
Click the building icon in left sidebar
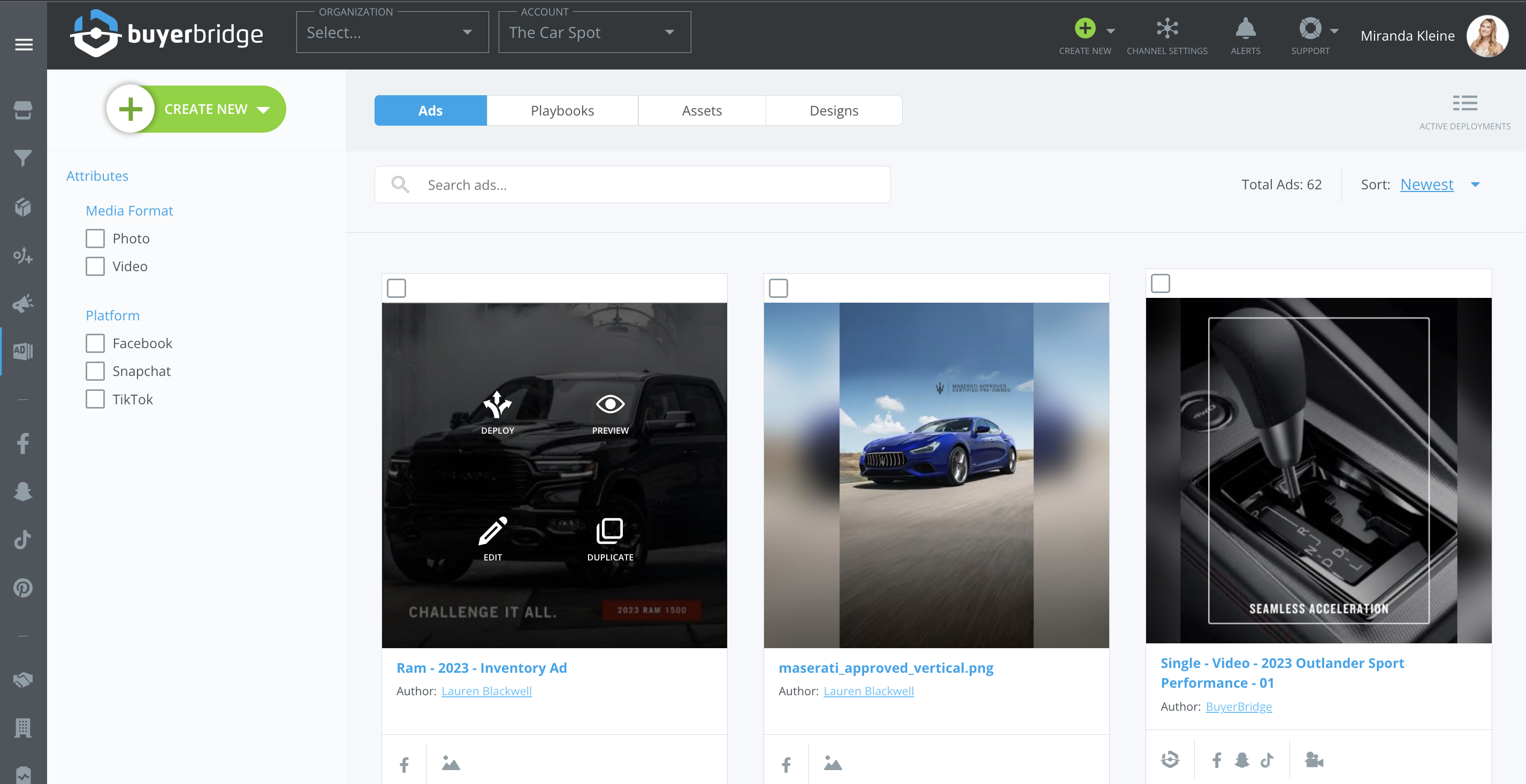click(23, 727)
